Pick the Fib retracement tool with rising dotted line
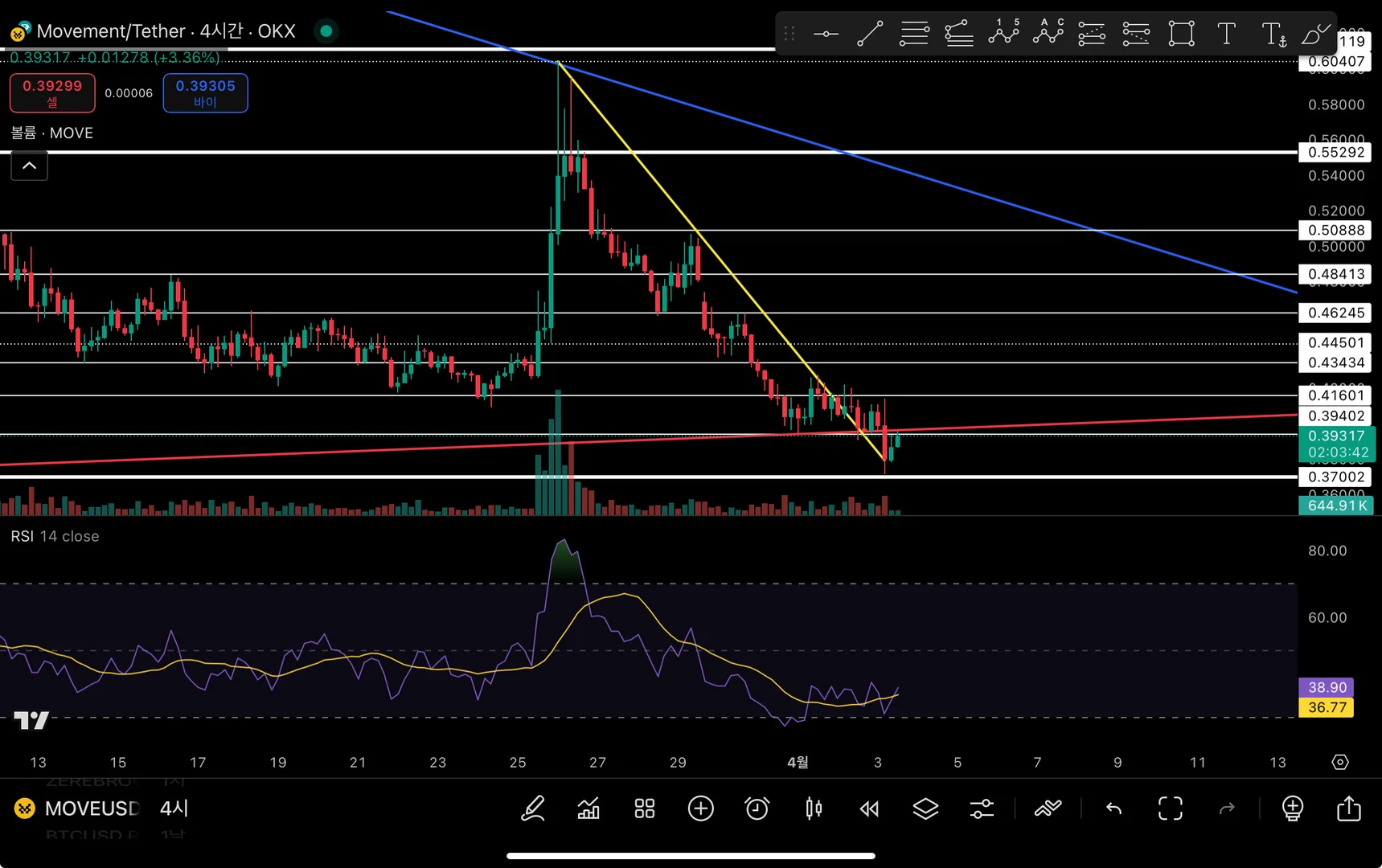1382x868 pixels. (x=1092, y=34)
